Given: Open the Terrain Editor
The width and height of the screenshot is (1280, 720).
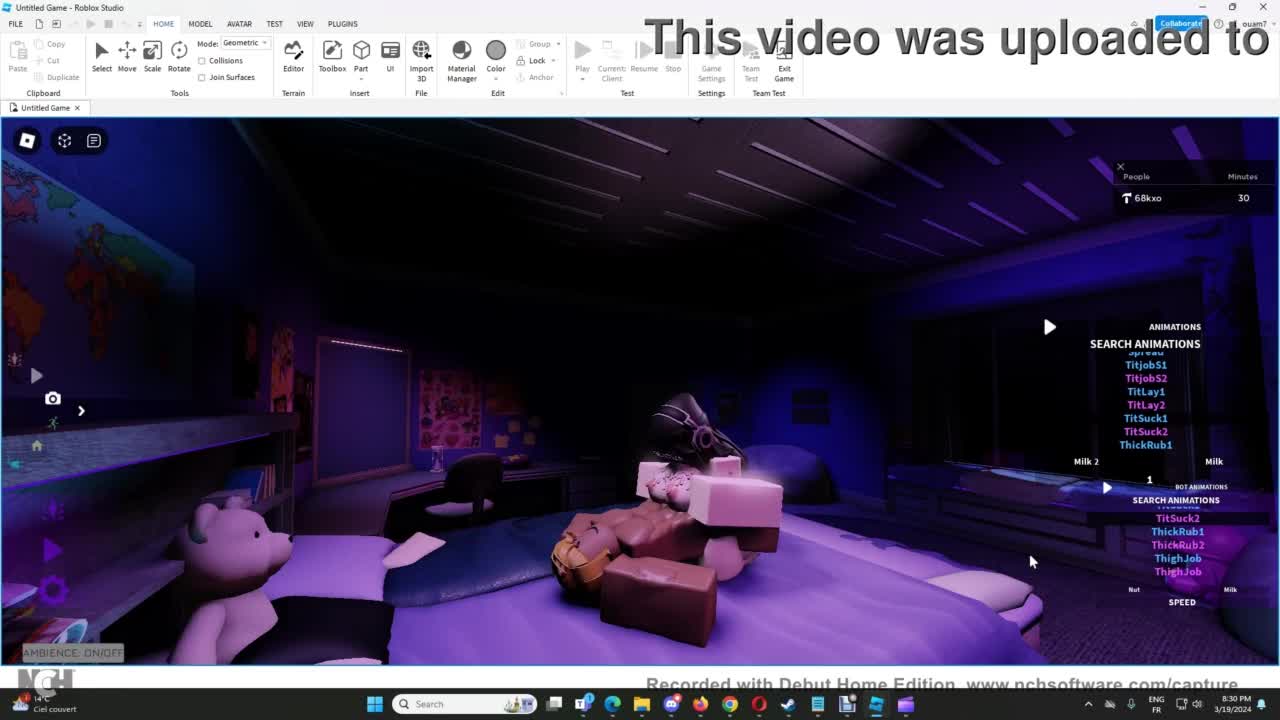Looking at the screenshot, I should coord(293,56).
